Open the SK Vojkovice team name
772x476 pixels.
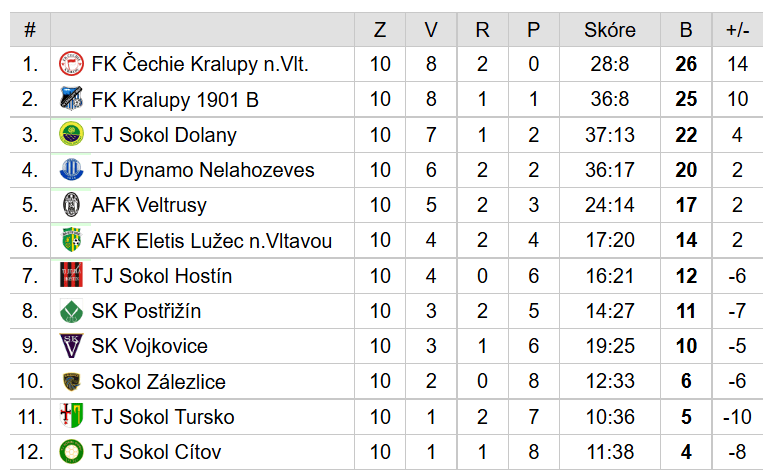click(x=150, y=346)
